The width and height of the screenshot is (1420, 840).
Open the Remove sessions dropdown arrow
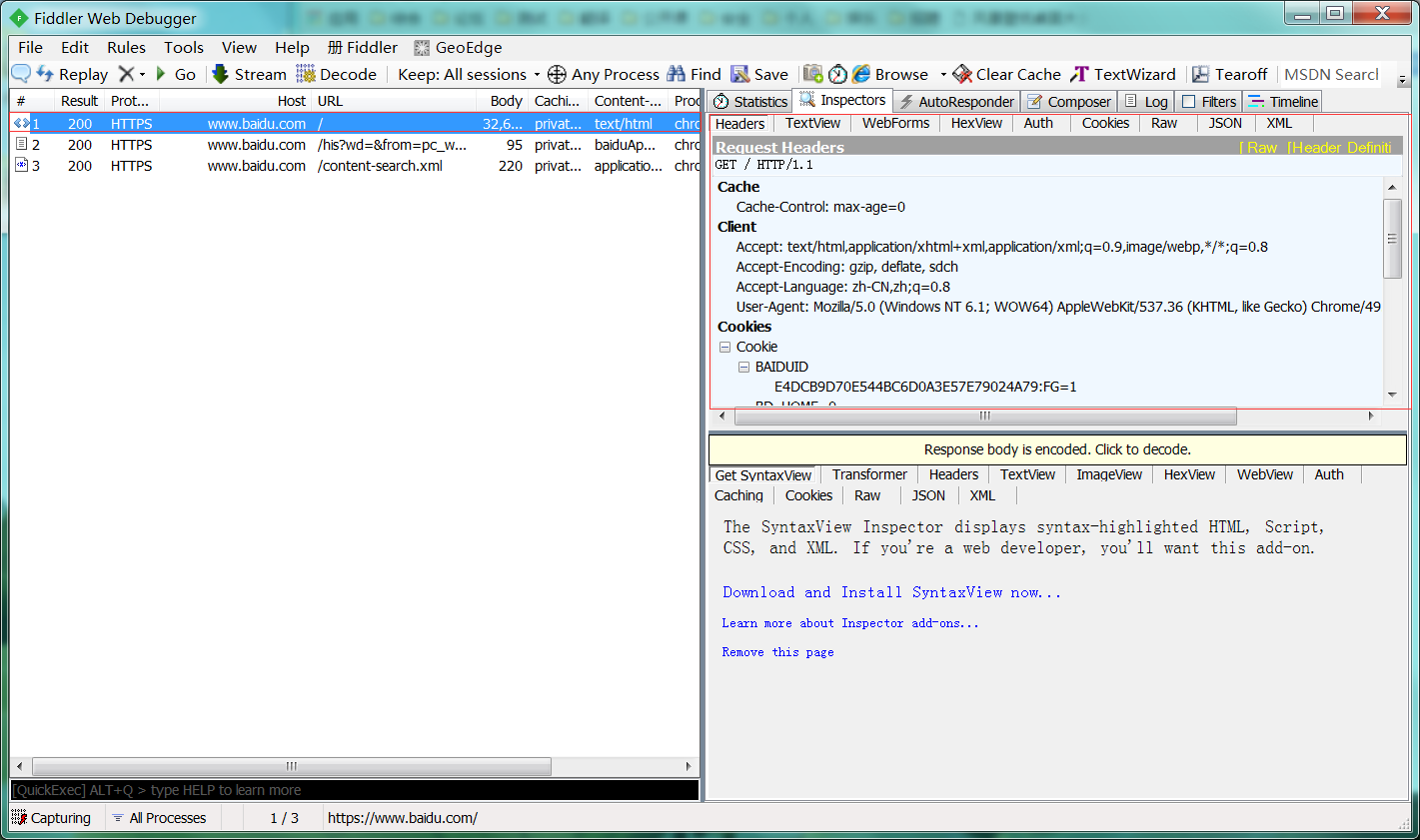(142, 74)
